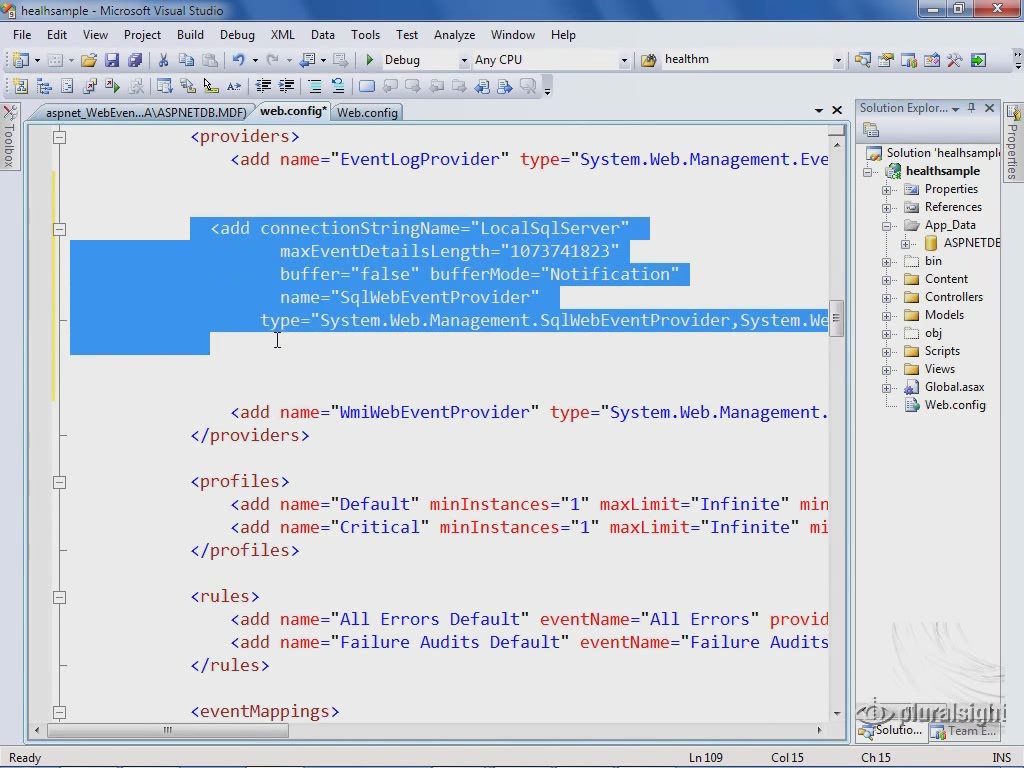
Task: Open the open-documents list dropdown arrow
Action: (x=819, y=110)
